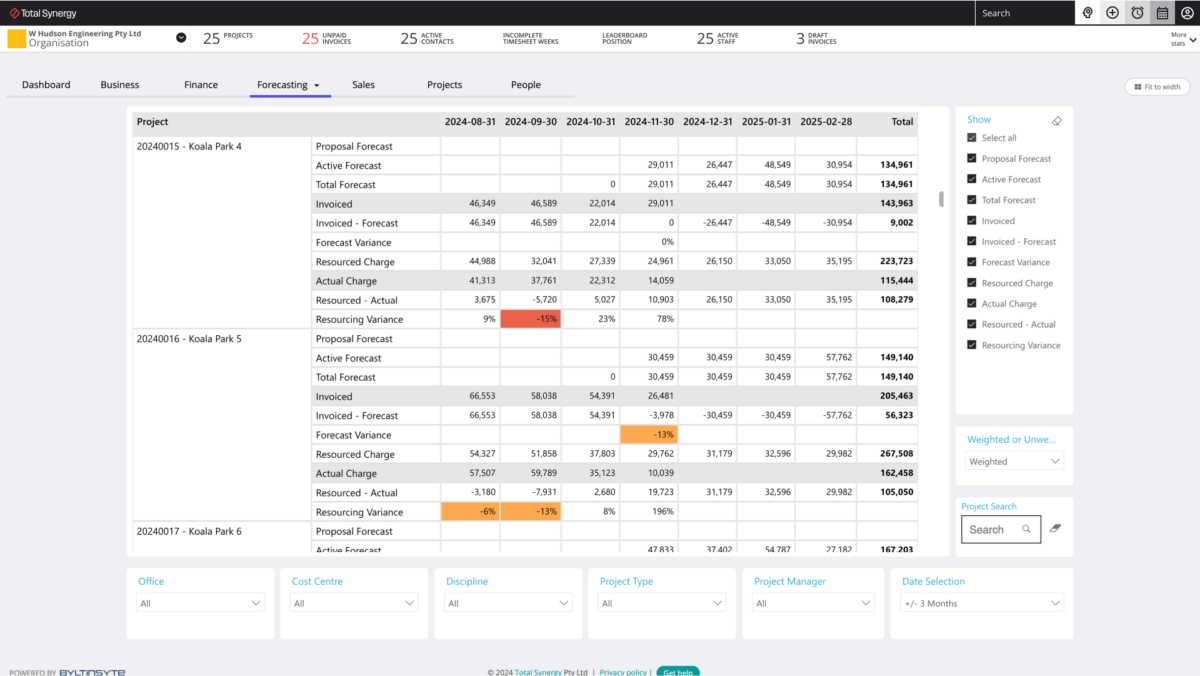Open the Project Manager filter dropdown

(812, 603)
